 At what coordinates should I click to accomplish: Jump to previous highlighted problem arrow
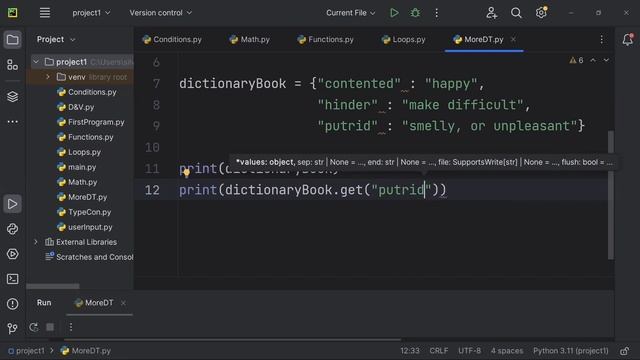point(593,60)
